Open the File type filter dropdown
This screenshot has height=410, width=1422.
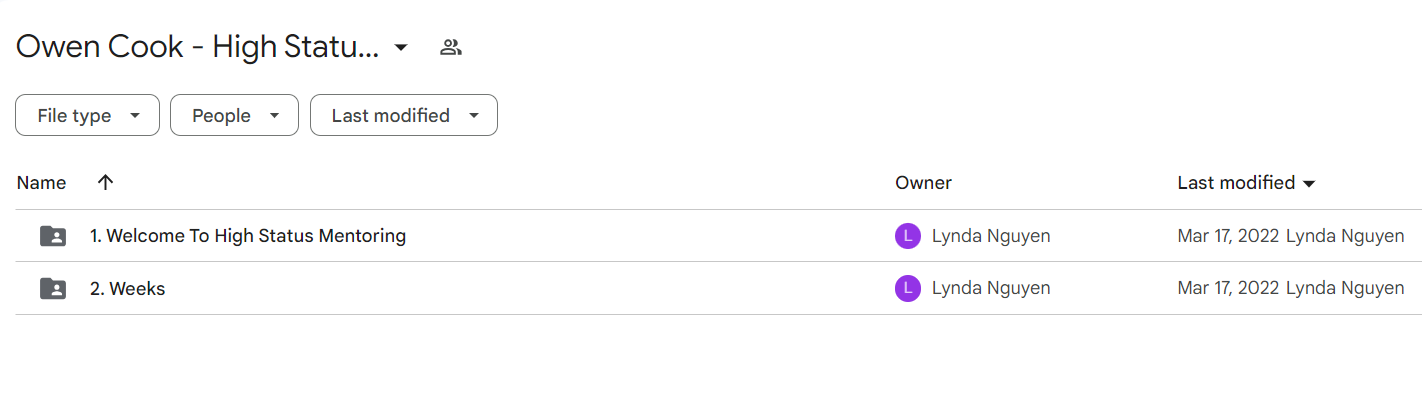pos(87,115)
